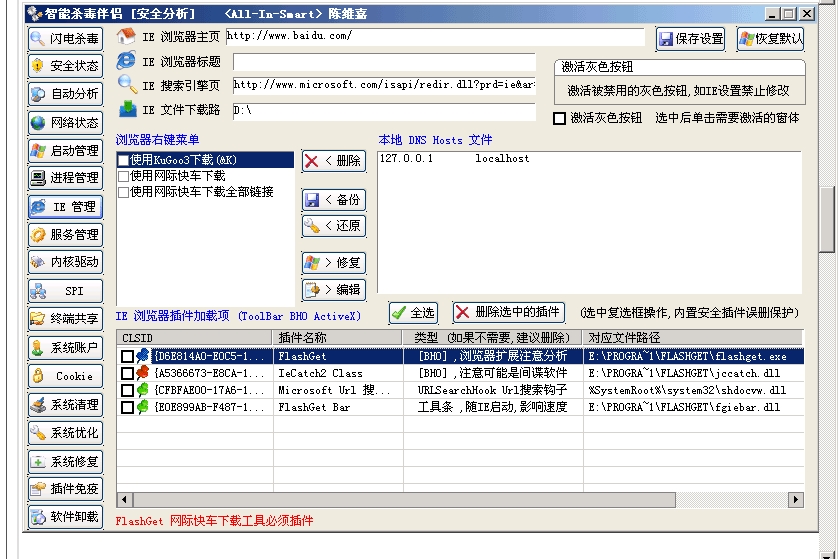Image resolution: width=838 pixels, height=559 pixels.
Task: Tick the IeCatch2 Class row checkbox
Action: [x=127, y=374]
